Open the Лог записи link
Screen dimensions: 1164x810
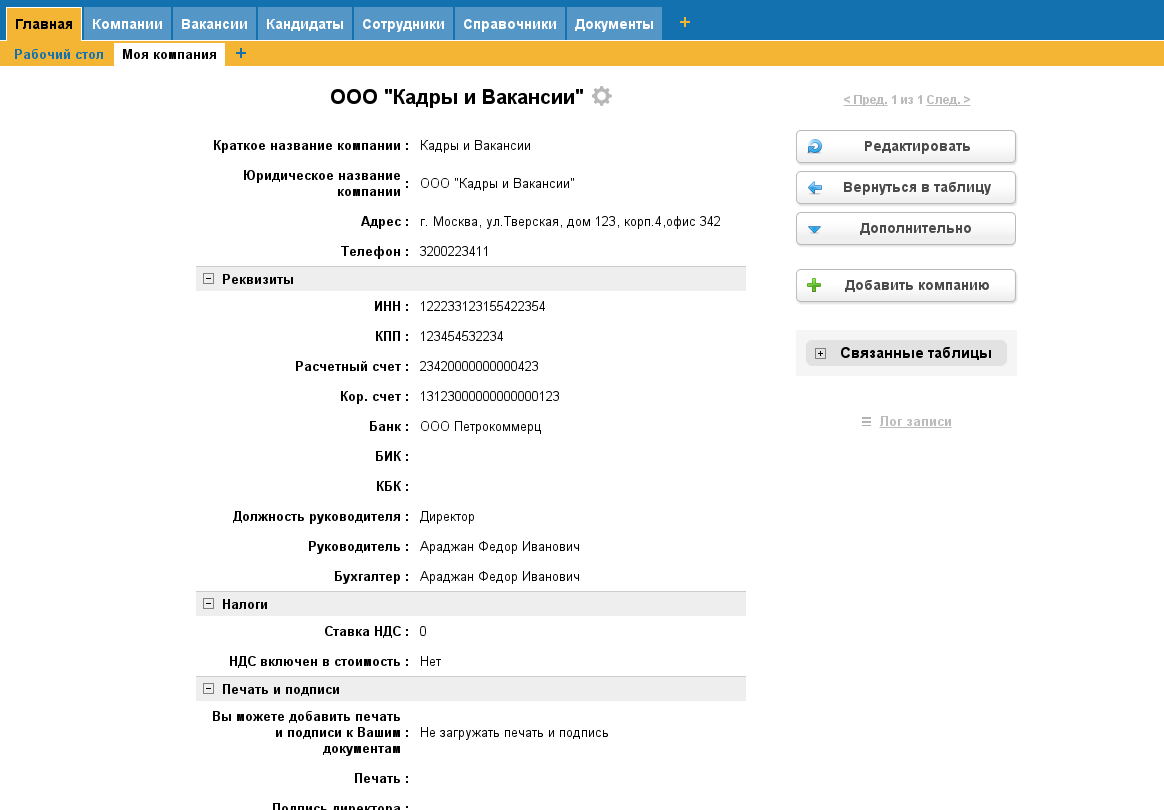(x=915, y=422)
